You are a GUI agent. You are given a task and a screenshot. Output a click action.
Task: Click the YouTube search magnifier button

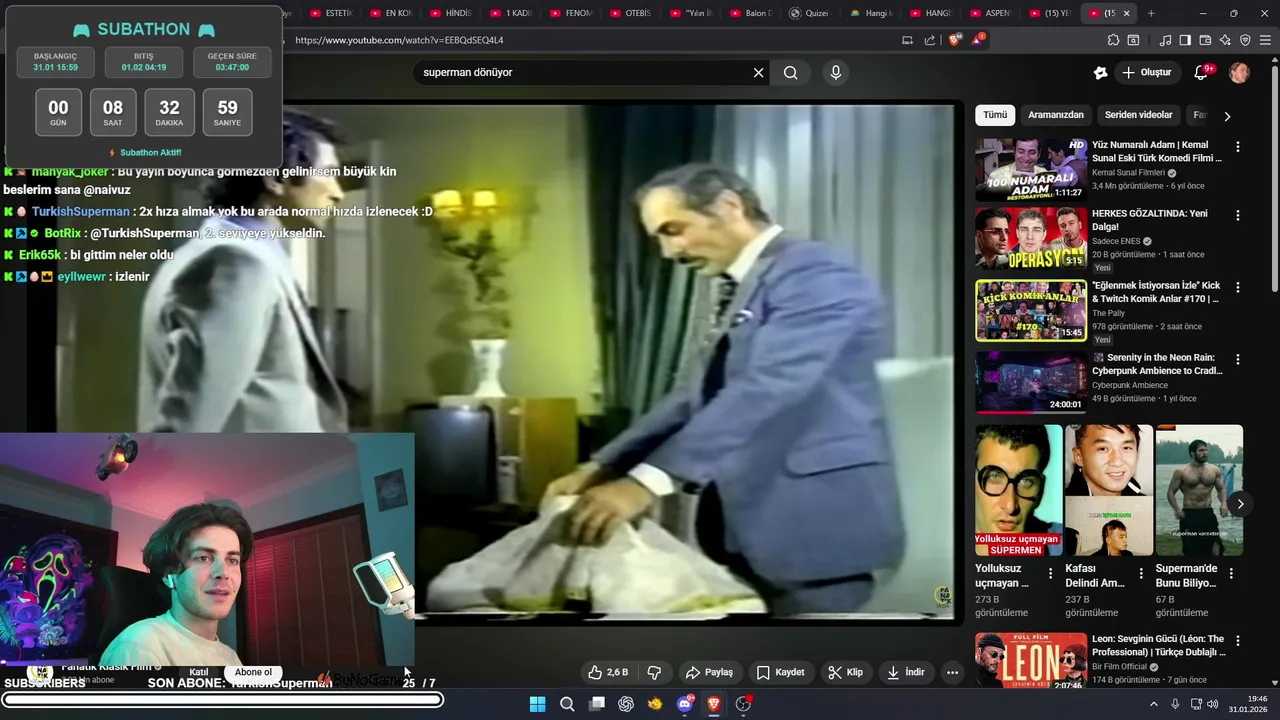[x=791, y=73]
